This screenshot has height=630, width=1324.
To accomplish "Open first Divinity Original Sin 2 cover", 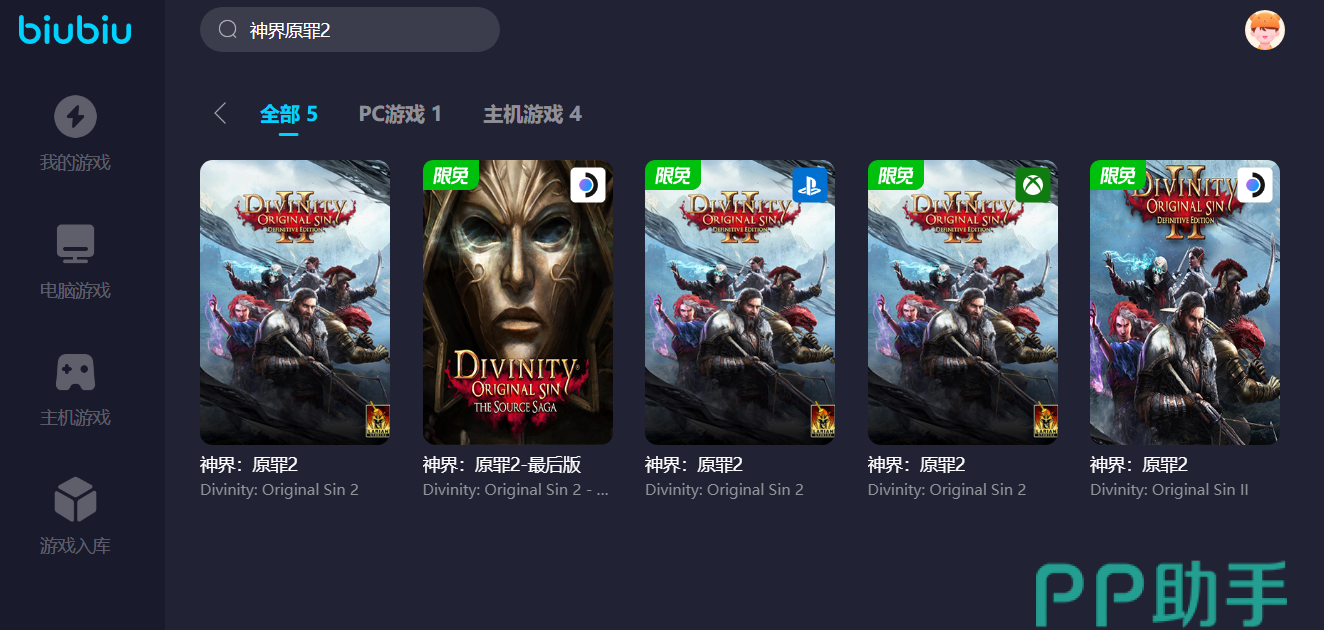I will tap(295, 302).
